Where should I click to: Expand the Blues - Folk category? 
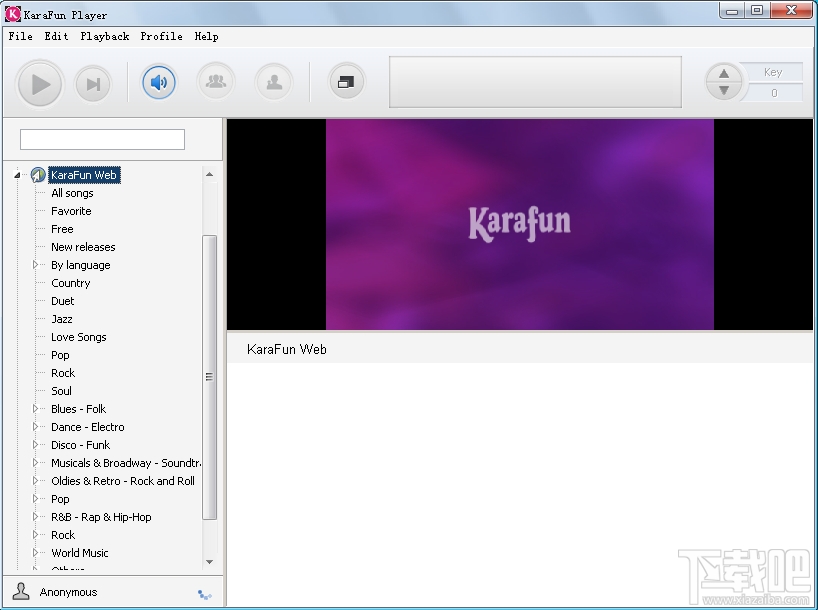click(36, 409)
